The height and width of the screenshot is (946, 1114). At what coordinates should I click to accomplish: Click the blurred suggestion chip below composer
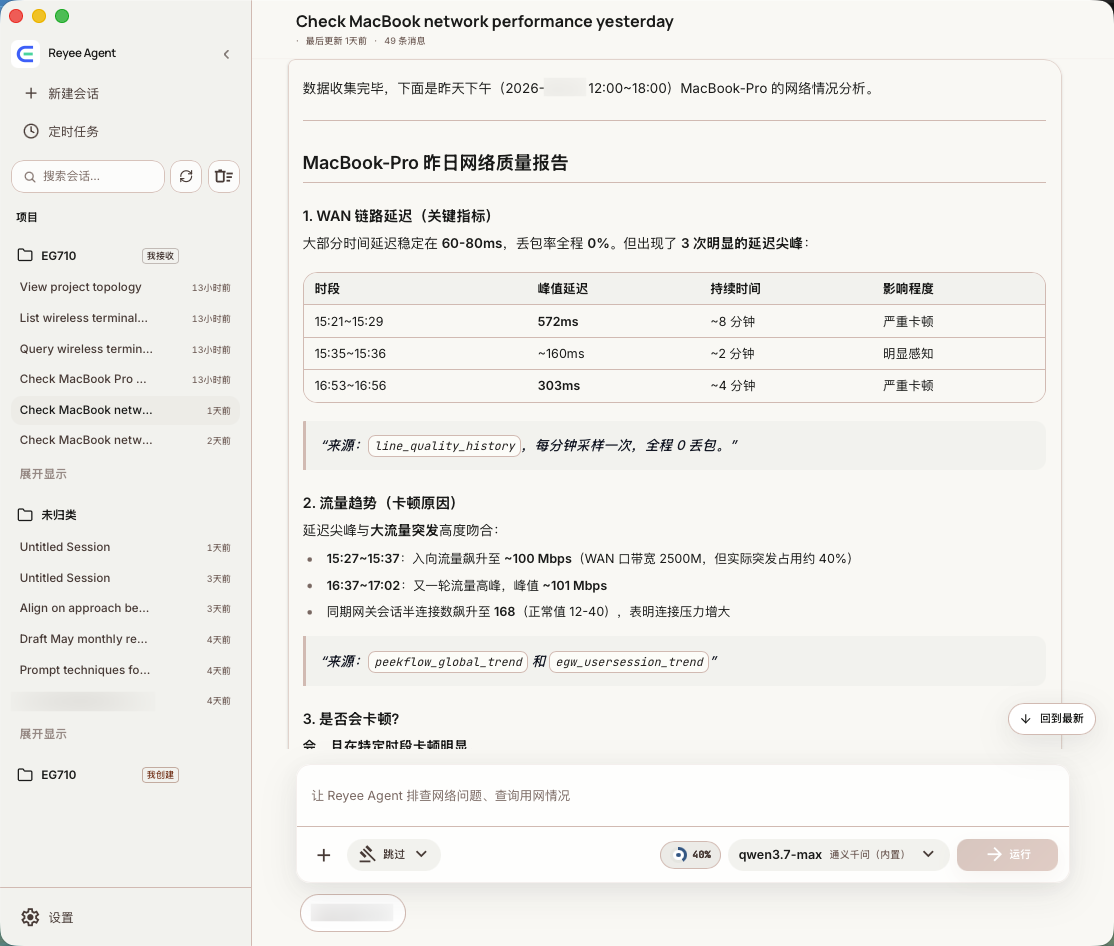(352, 913)
